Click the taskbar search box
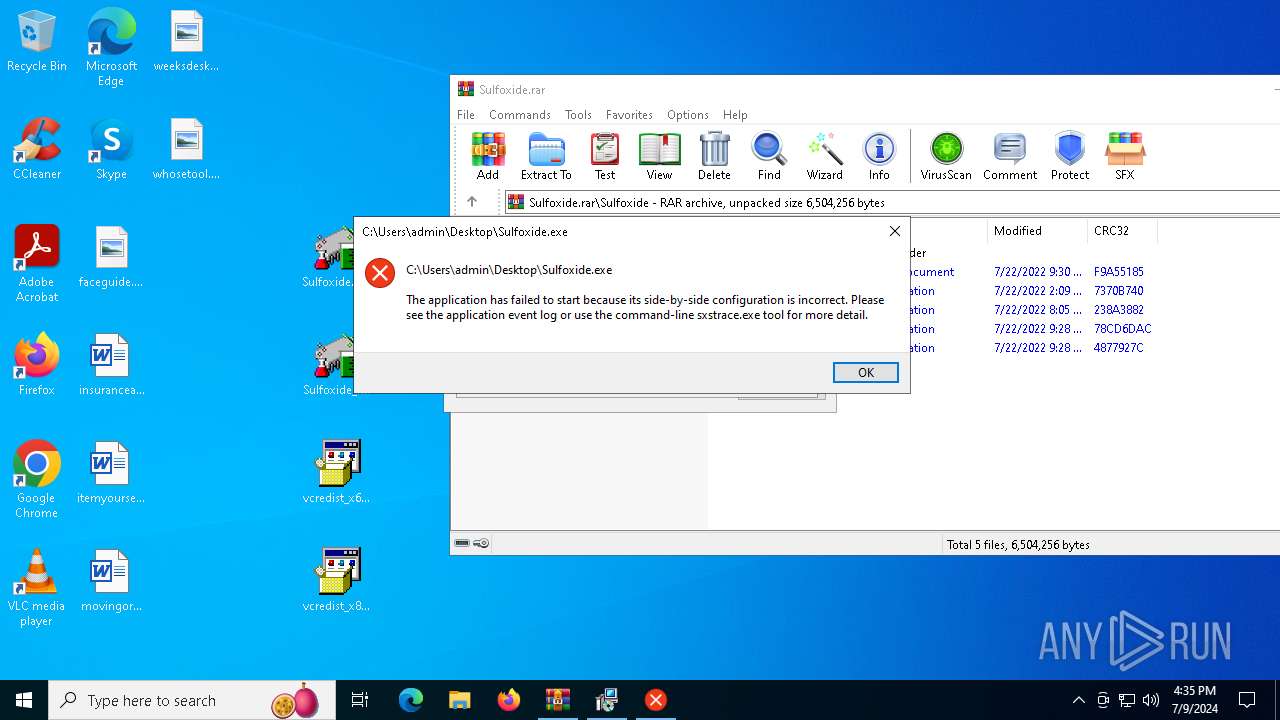1280x720 pixels. click(x=192, y=700)
